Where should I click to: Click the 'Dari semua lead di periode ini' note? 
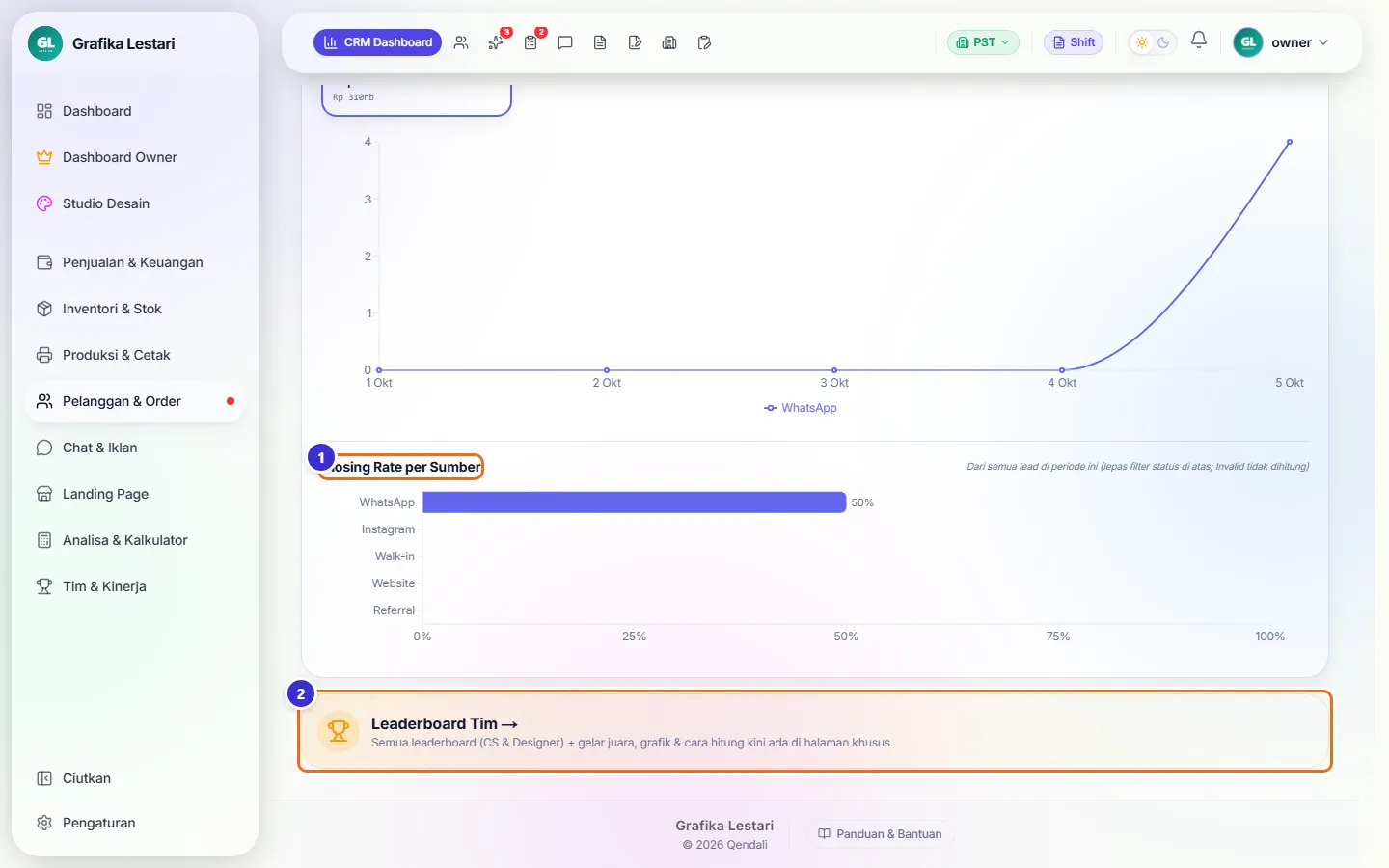[x=1138, y=467]
